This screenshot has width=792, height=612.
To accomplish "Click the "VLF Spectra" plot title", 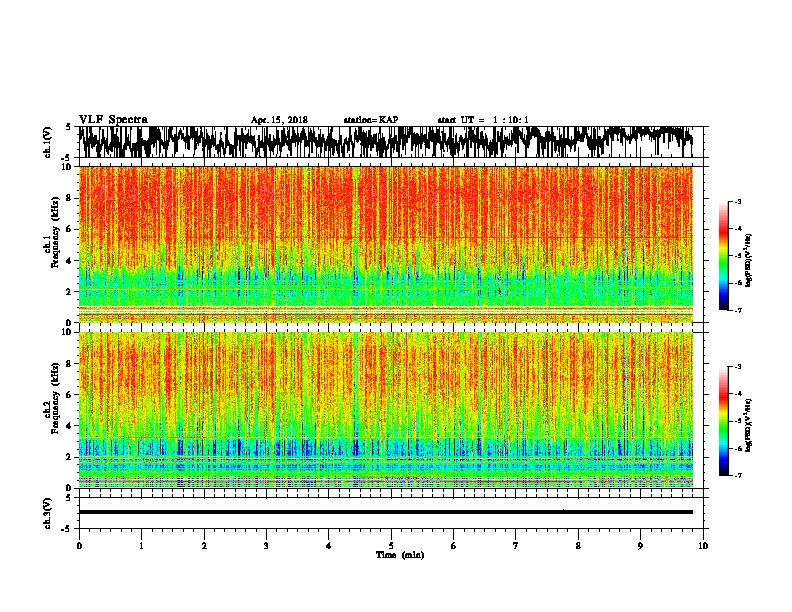I will coord(113,120).
